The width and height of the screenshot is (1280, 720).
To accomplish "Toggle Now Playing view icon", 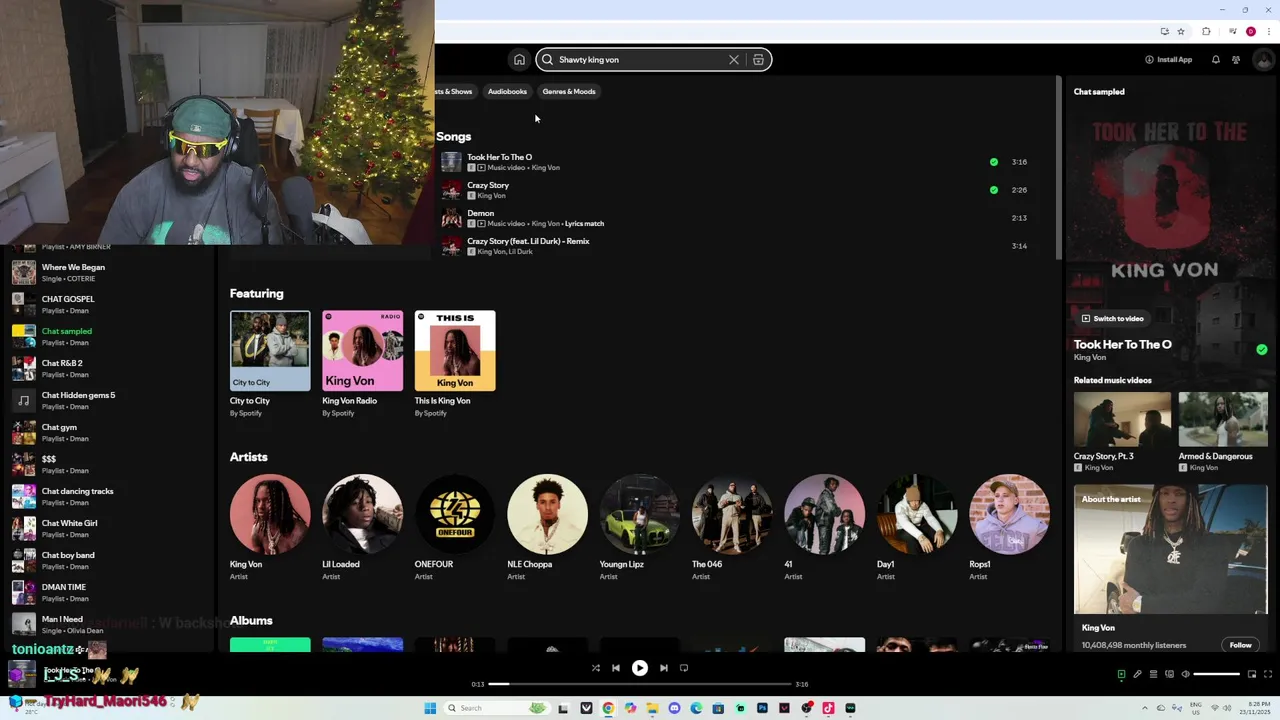I will [1121, 674].
